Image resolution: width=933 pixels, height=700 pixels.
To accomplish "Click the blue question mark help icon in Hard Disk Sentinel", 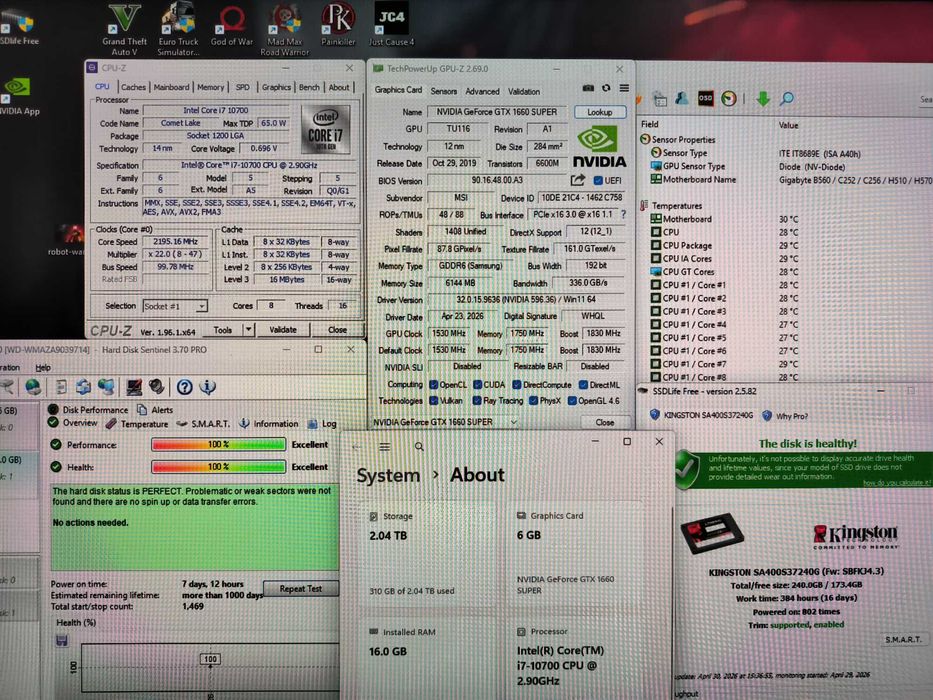I will 184,388.
